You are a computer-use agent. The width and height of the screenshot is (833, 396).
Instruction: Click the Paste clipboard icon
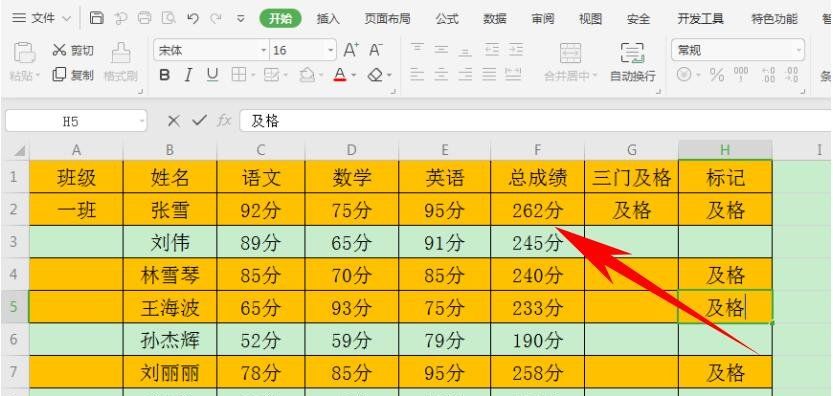24,54
